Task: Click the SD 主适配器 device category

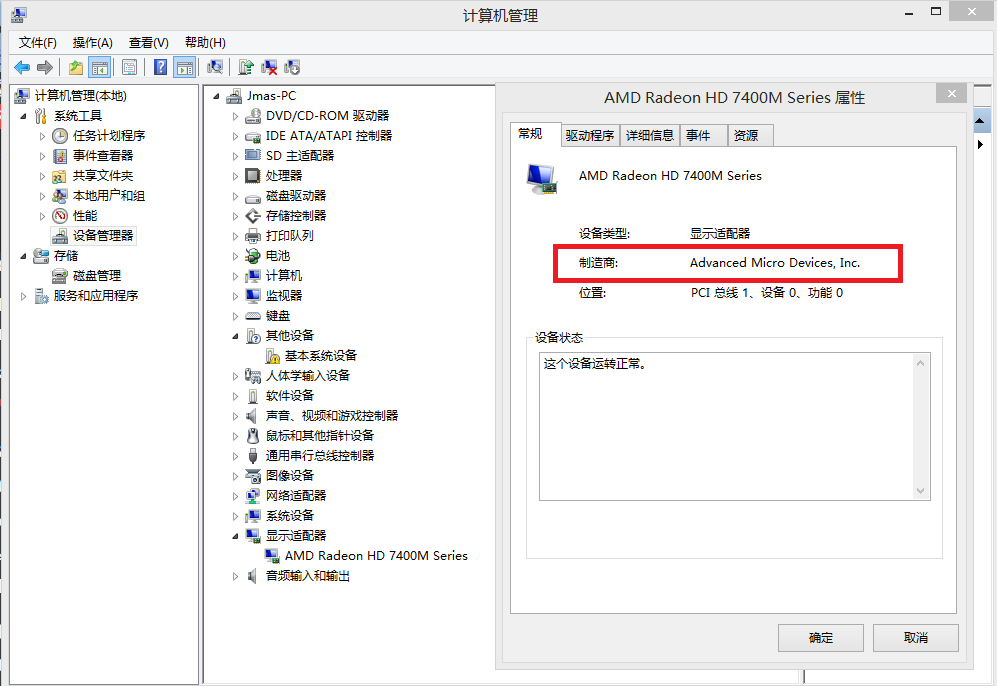Action: click(x=299, y=156)
